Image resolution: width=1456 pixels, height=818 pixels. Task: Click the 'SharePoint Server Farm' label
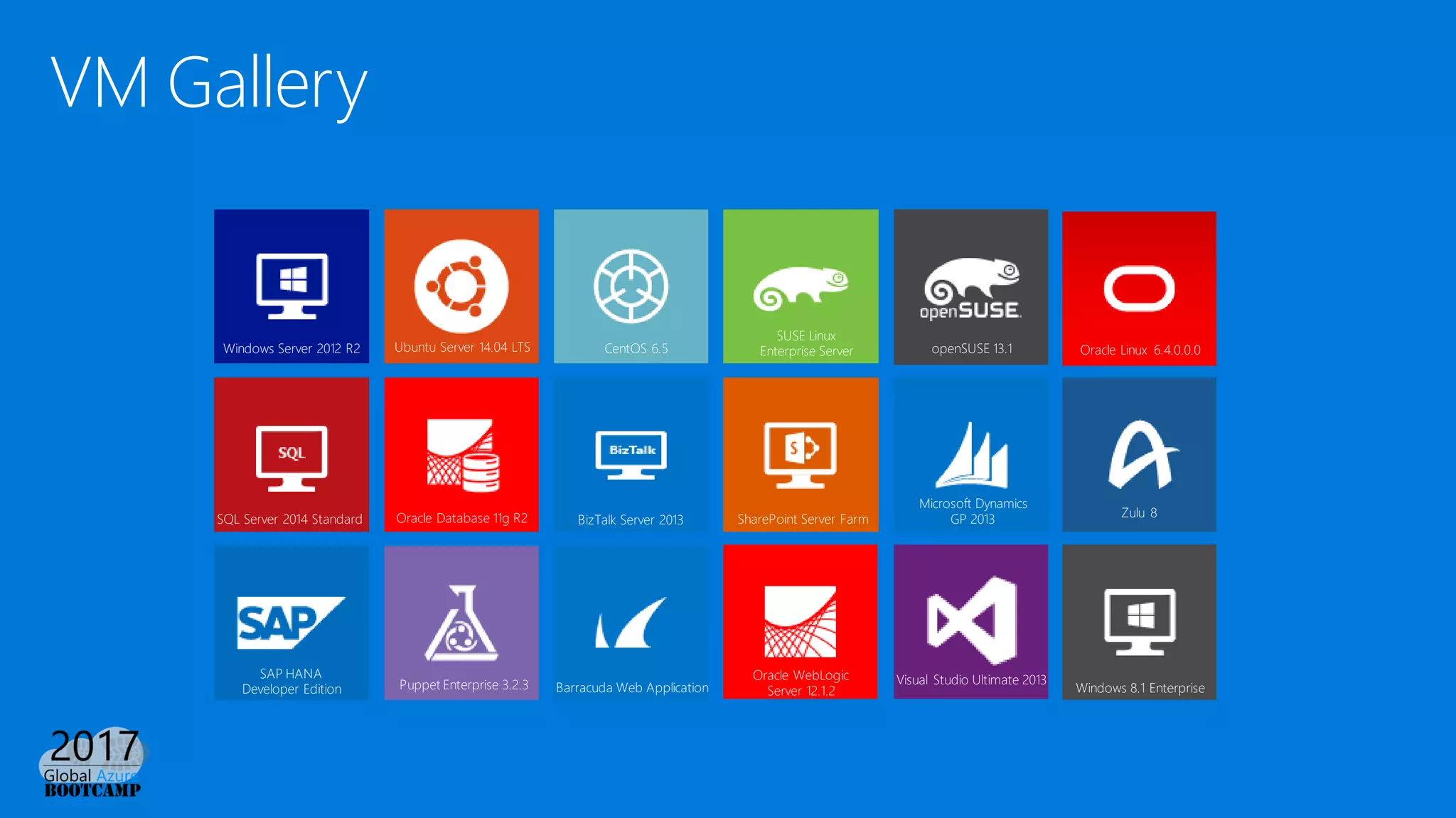(x=803, y=520)
